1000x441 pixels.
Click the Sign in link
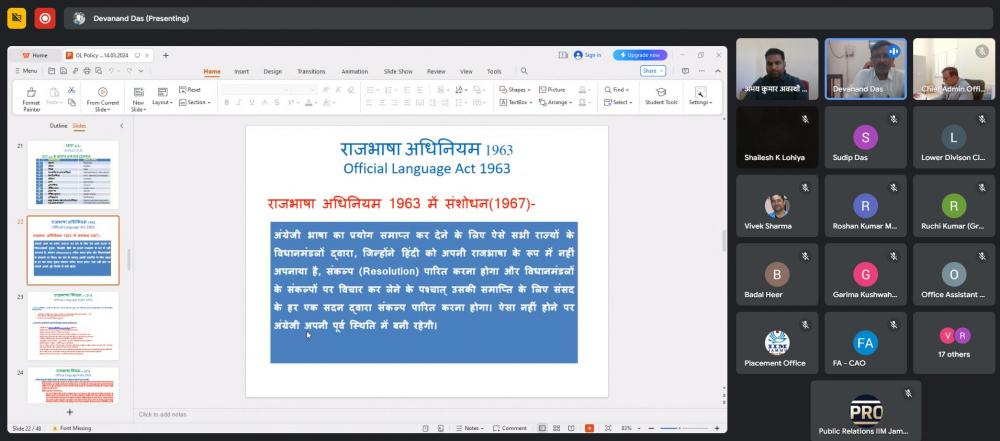(588, 55)
